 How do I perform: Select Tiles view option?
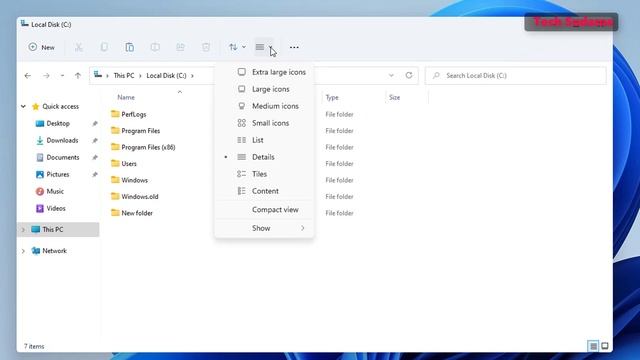(264, 174)
